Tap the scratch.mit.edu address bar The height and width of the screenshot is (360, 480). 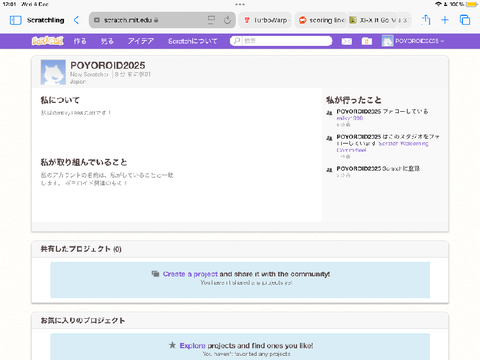coord(162,20)
